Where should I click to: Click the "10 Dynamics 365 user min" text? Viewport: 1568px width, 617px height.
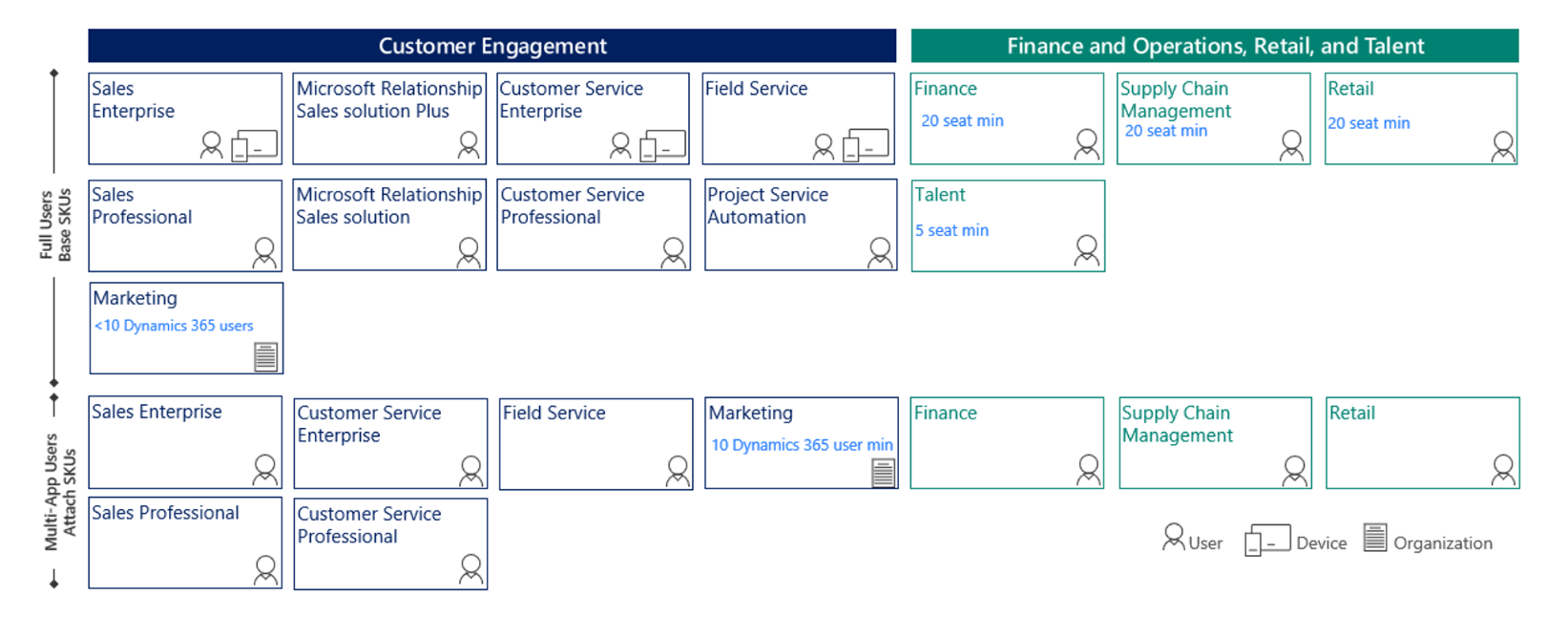tap(802, 445)
